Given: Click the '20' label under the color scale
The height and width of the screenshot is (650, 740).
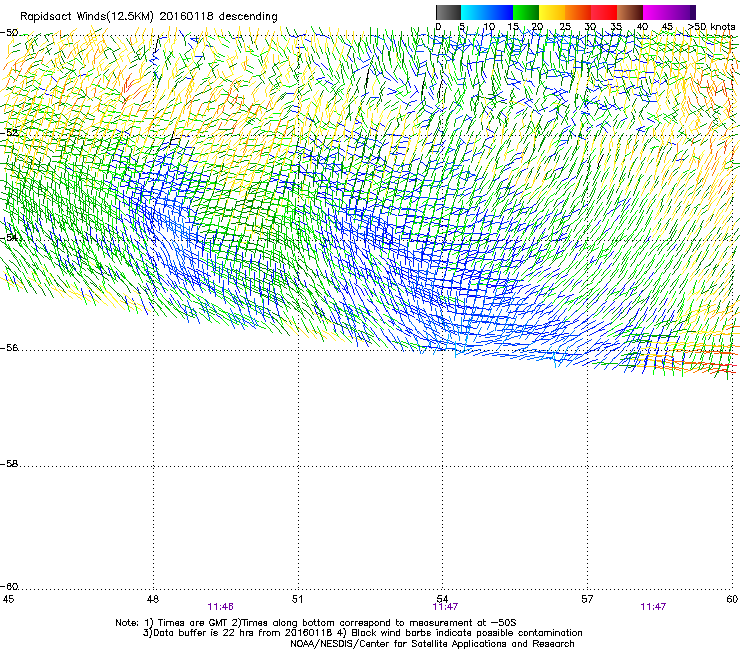Looking at the screenshot, I should 538,26.
